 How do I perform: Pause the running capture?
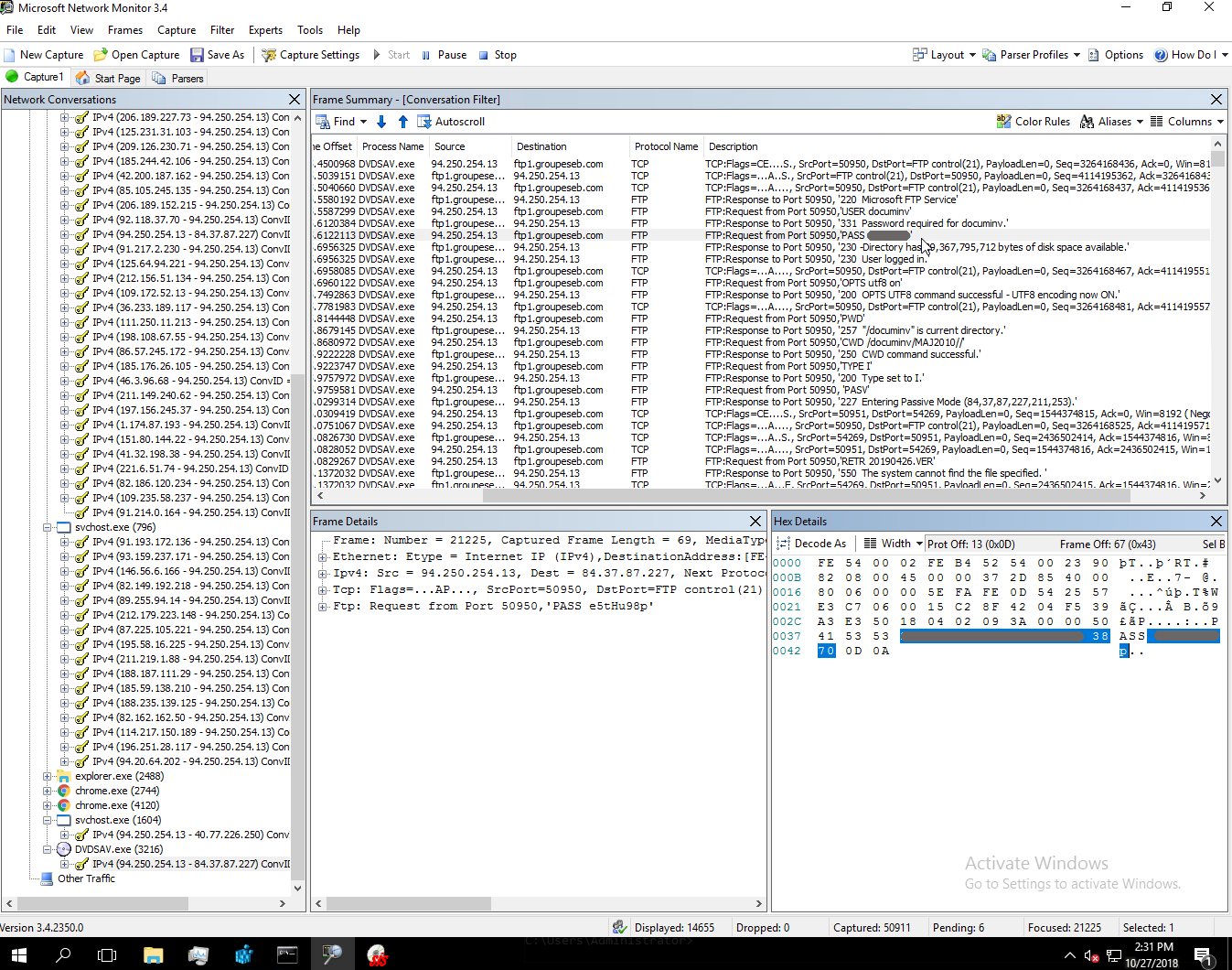[x=444, y=55]
